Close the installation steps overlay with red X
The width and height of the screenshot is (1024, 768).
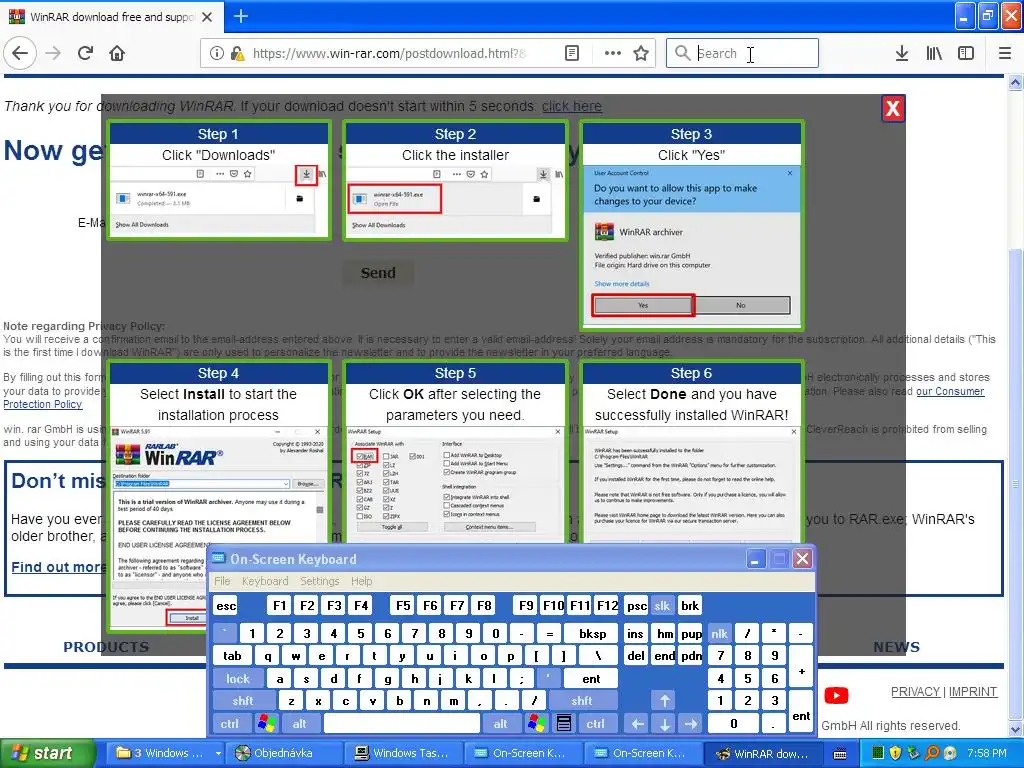[892, 108]
